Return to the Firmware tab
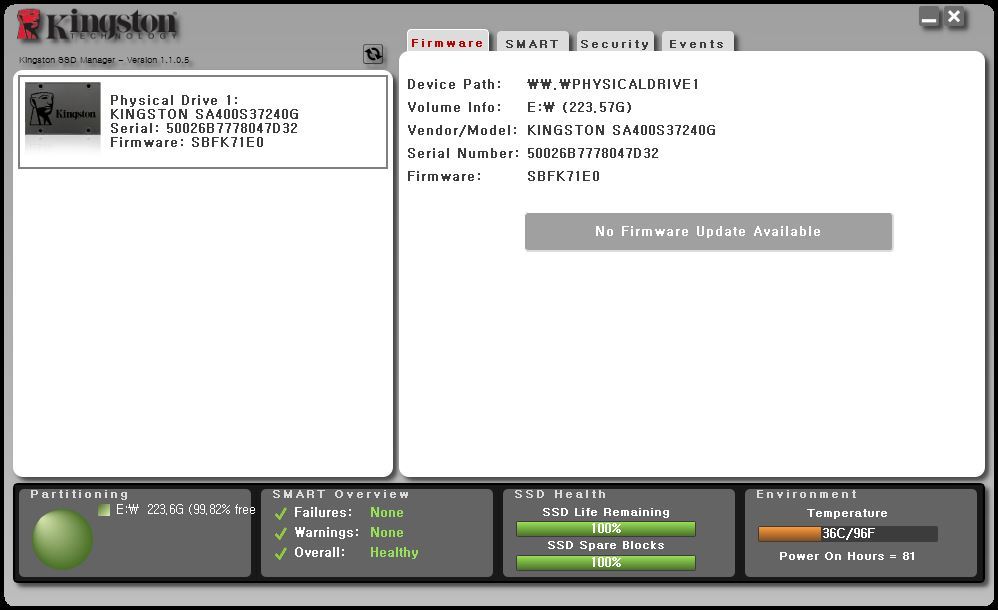Screen dimensions: 998x610 [447, 43]
